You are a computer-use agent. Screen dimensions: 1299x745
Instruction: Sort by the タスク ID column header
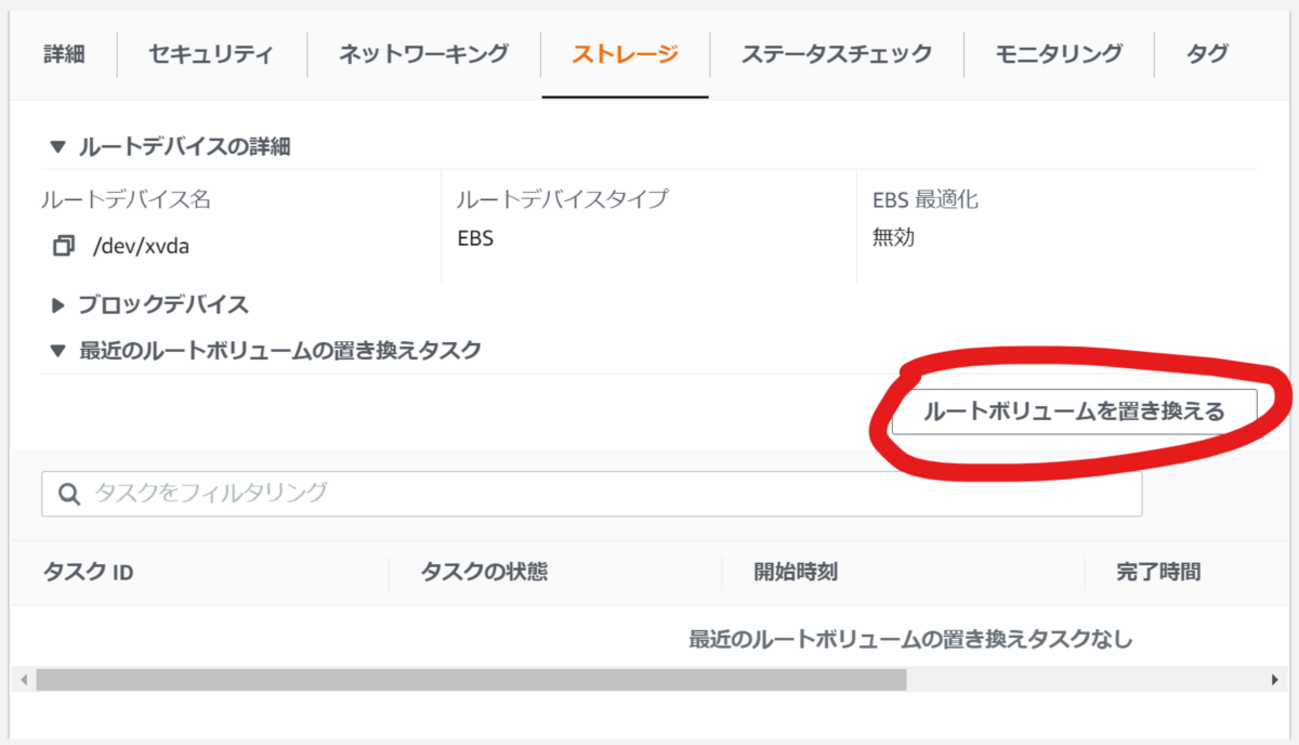tap(88, 573)
